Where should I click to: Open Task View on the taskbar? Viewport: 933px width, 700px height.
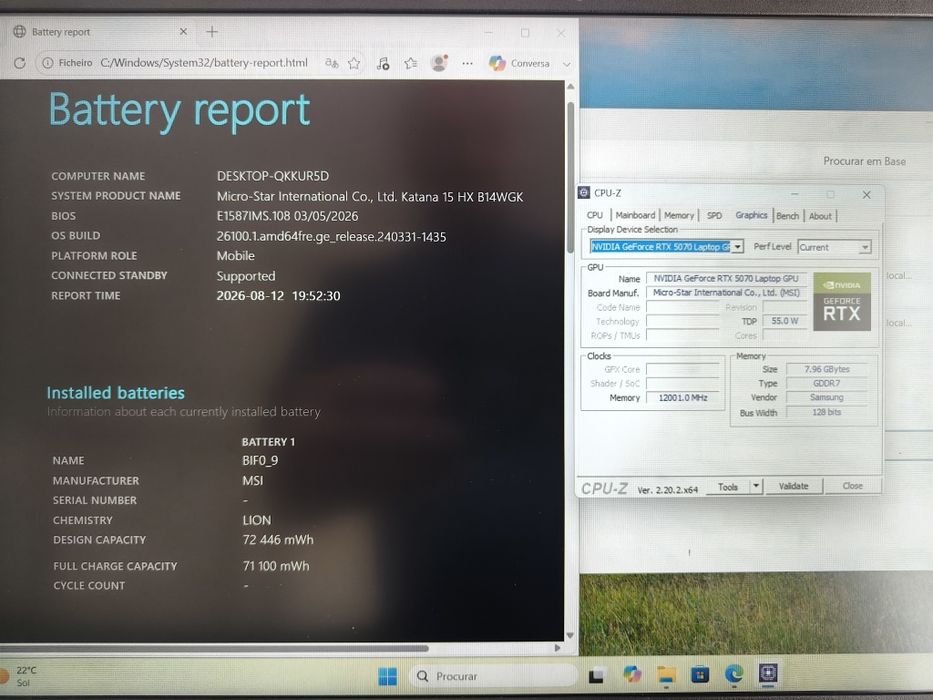point(596,676)
